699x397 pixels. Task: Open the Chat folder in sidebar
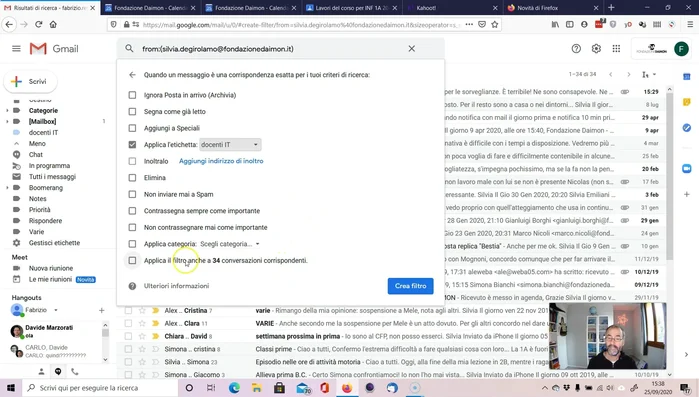click(x=36, y=155)
